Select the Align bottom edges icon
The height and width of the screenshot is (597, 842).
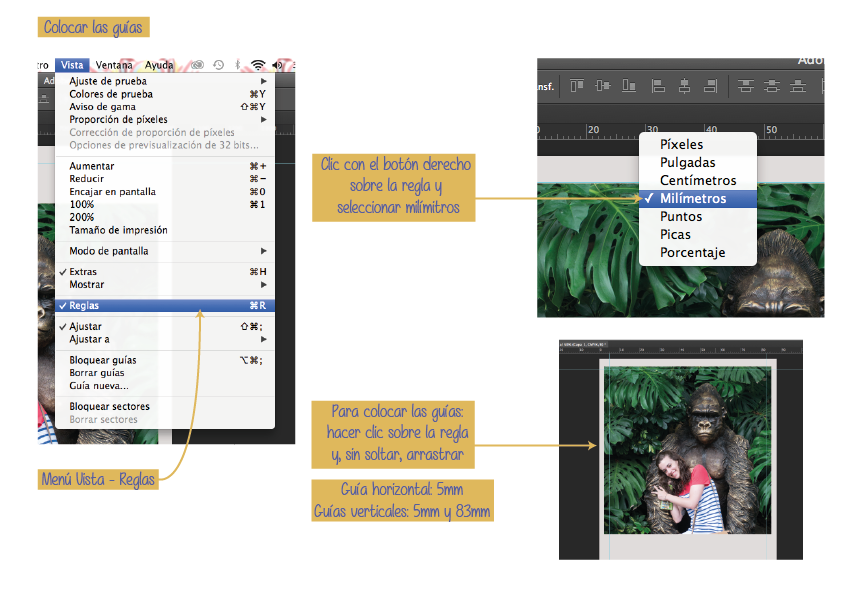pyautogui.click(x=629, y=86)
